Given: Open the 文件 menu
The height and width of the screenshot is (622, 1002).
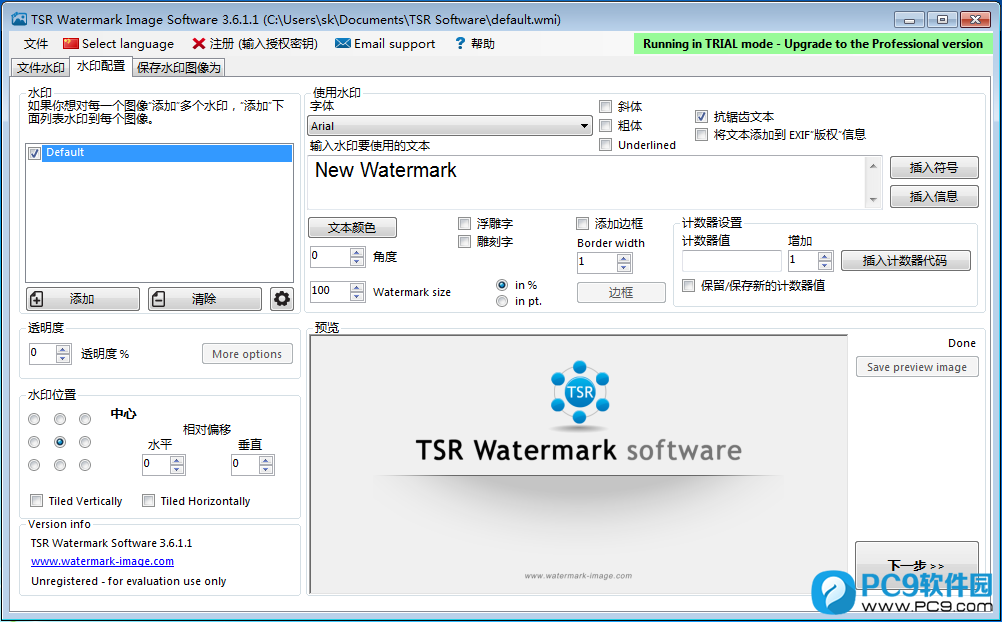Looking at the screenshot, I should [36, 43].
